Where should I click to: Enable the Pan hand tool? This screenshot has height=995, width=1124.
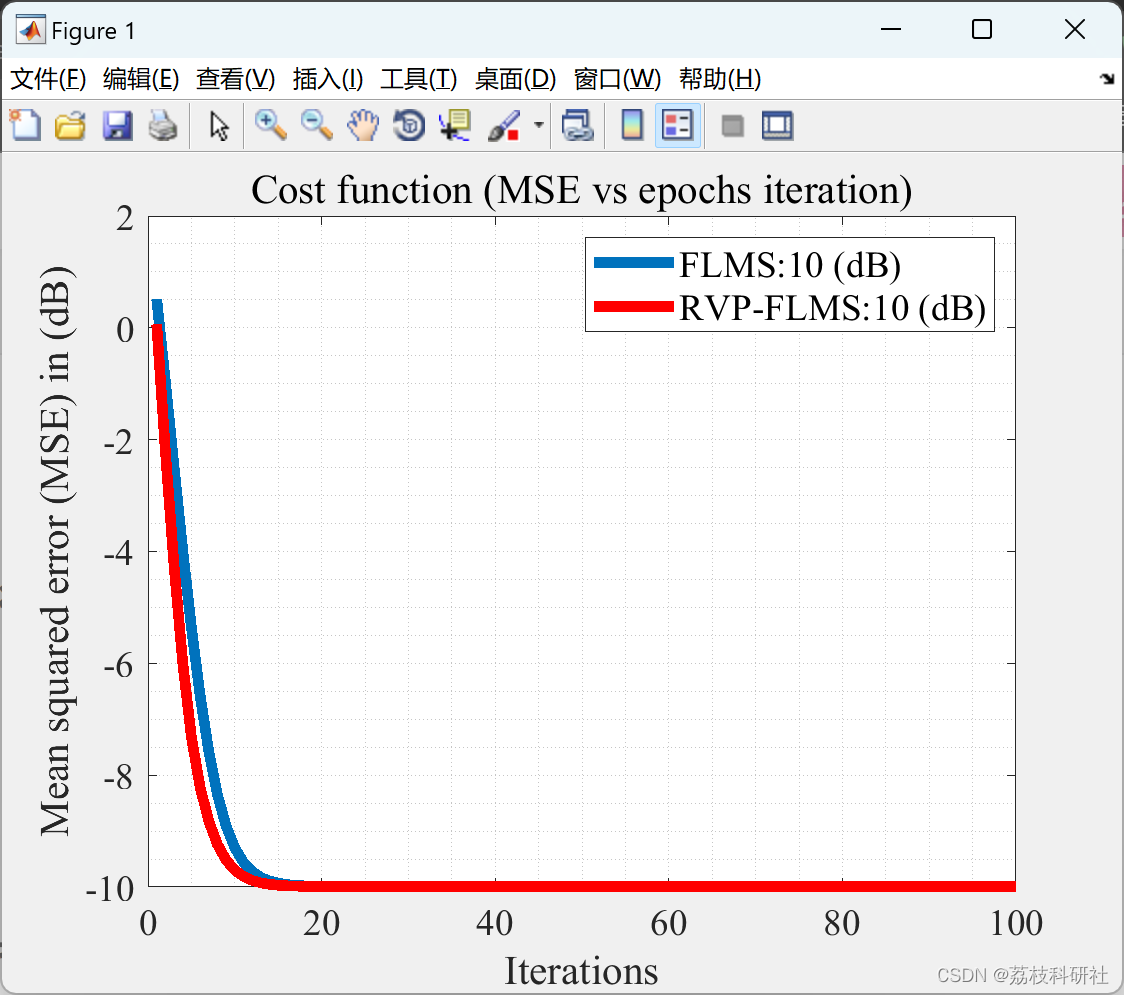[x=363, y=125]
